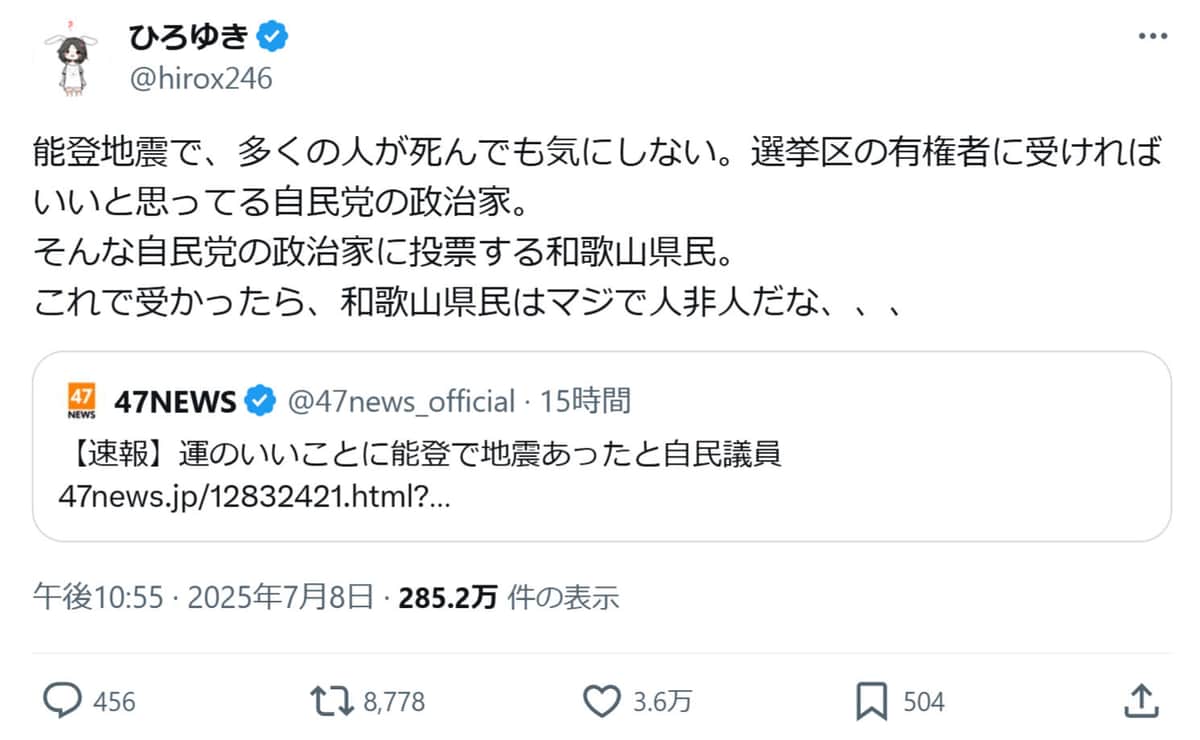
Task: Click the 47NEWS orange logo icon
Action: (81, 401)
